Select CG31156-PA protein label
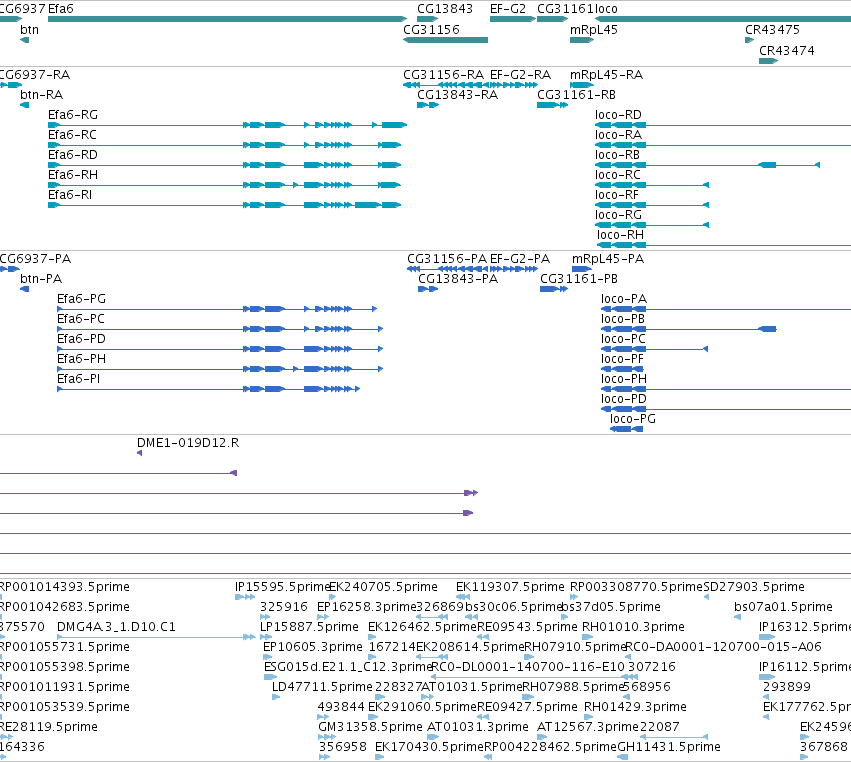Image resolution: width=851 pixels, height=762 pixels. (x=447, y=259)
